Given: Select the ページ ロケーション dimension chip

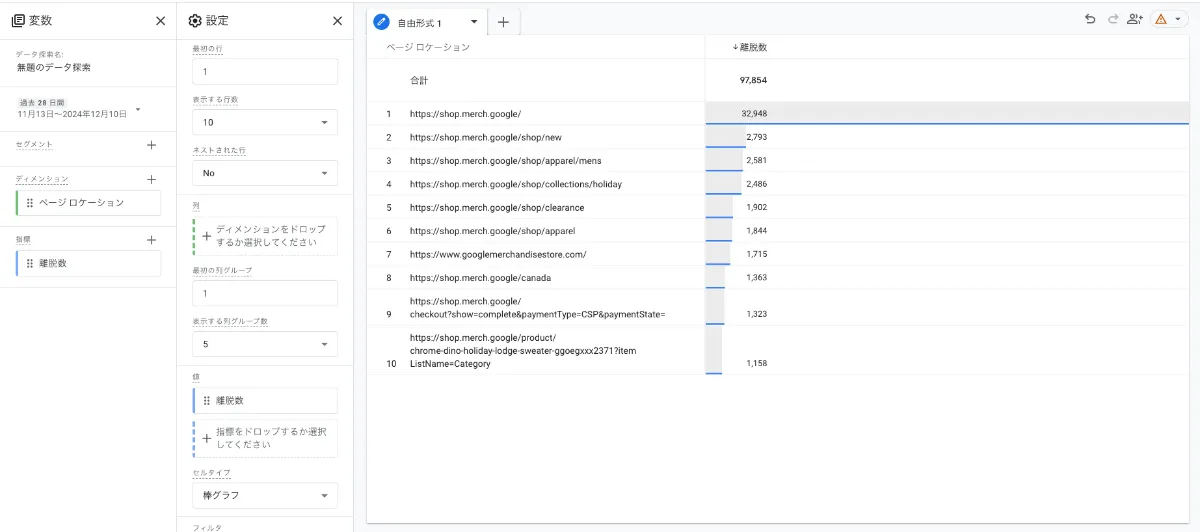Looking at the screenshot, I should click(89, 203).
